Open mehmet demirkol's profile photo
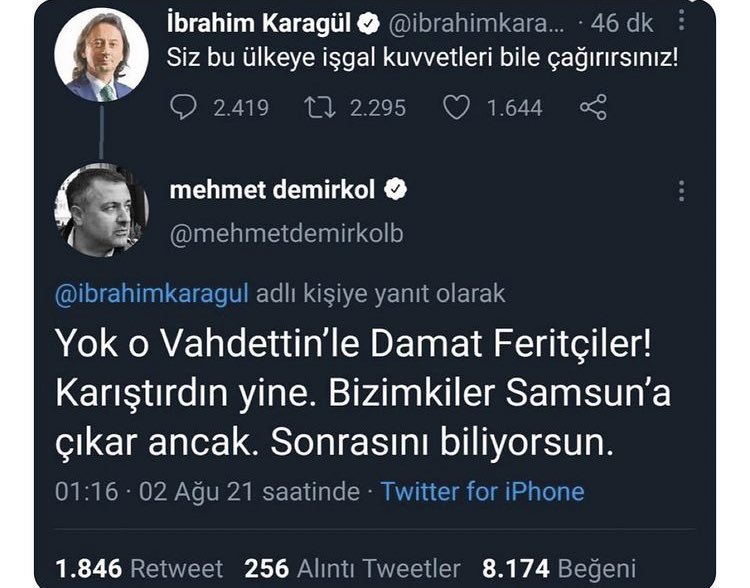The image size is (750, 588). click(x=101, y=211)
